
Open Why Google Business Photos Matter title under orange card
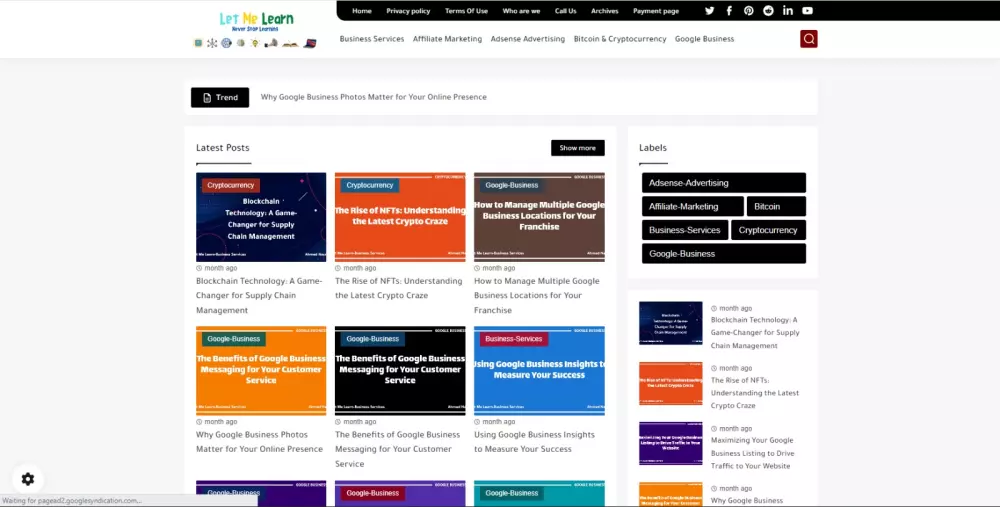[x=260, y=442]
